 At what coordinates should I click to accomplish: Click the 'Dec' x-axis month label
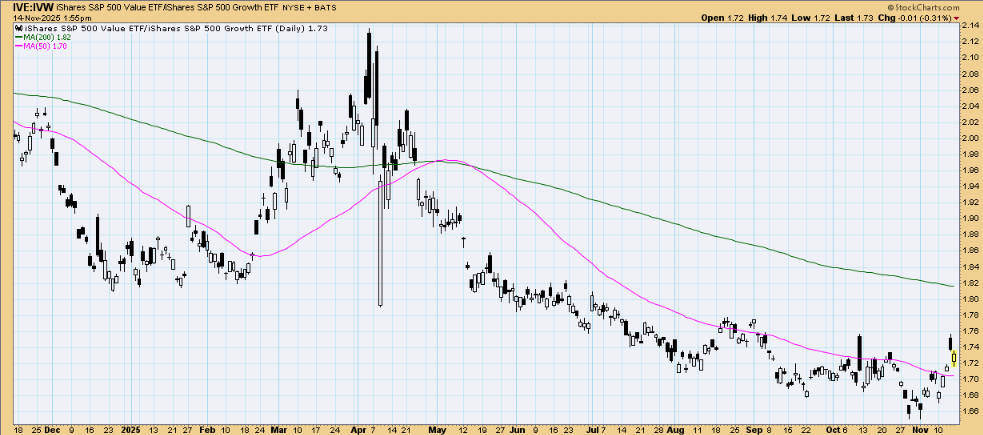(51, 429)
